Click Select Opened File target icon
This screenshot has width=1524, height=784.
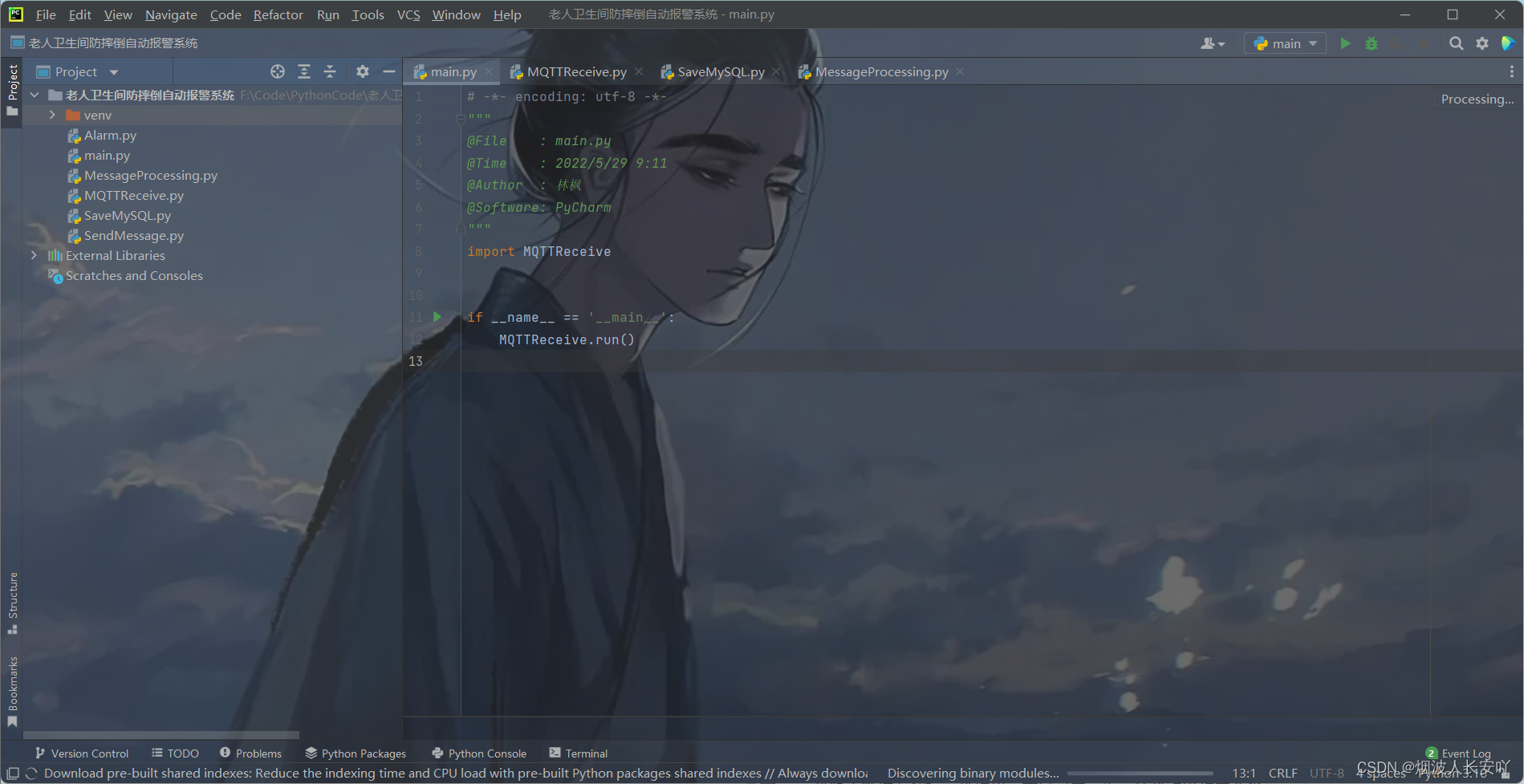(x=278, y=71)
